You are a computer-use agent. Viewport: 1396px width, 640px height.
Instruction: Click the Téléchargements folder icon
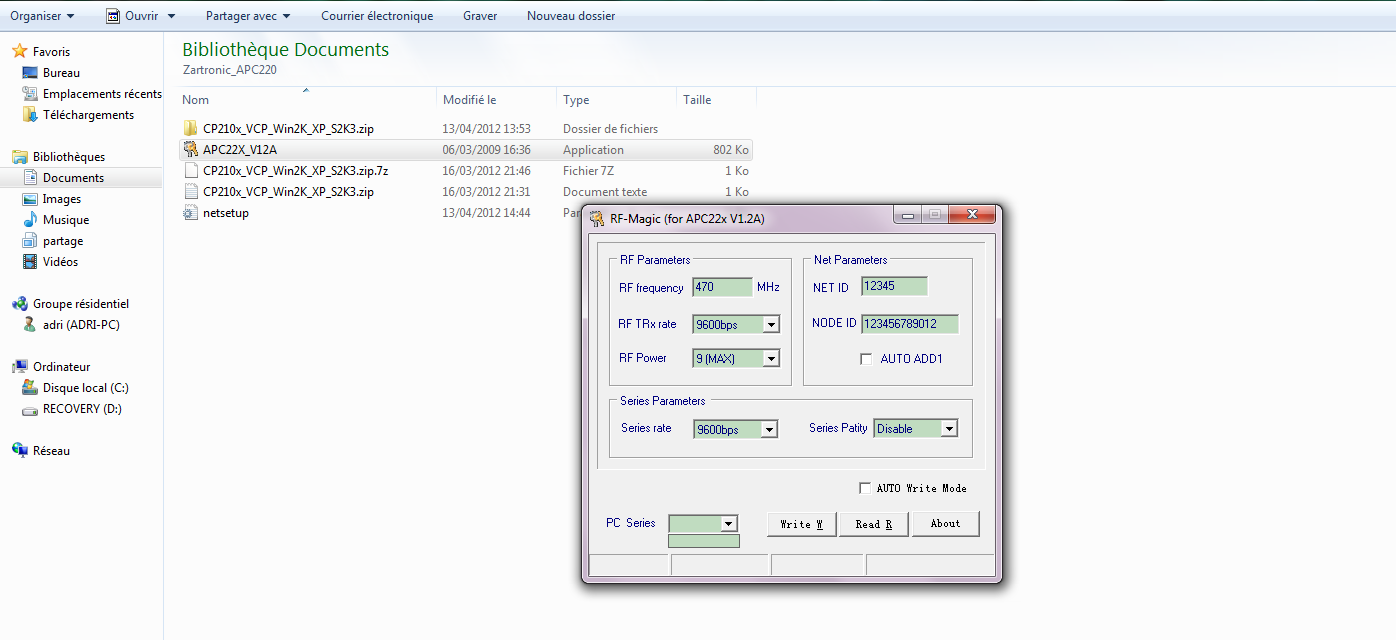coord(30,114)
